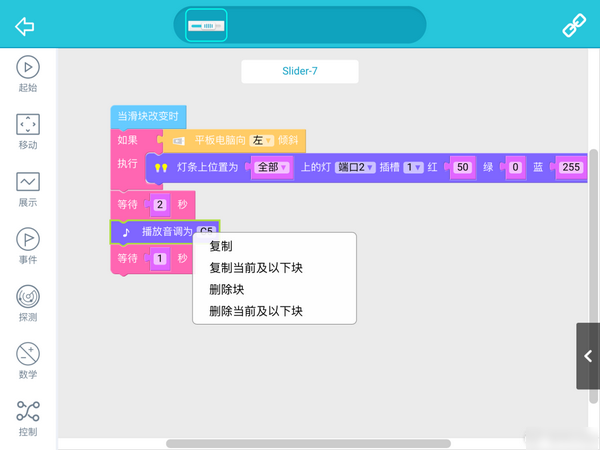Open the slot 1 dropdown
The image size is (600, 450).
[414, 167]
